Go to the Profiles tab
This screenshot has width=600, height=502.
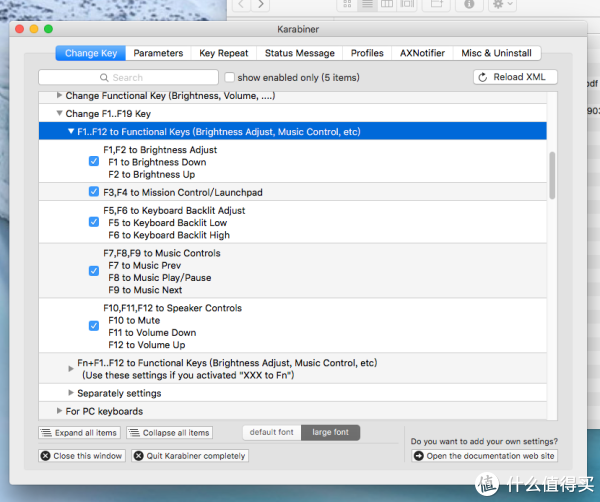click(x=367, y=53)
